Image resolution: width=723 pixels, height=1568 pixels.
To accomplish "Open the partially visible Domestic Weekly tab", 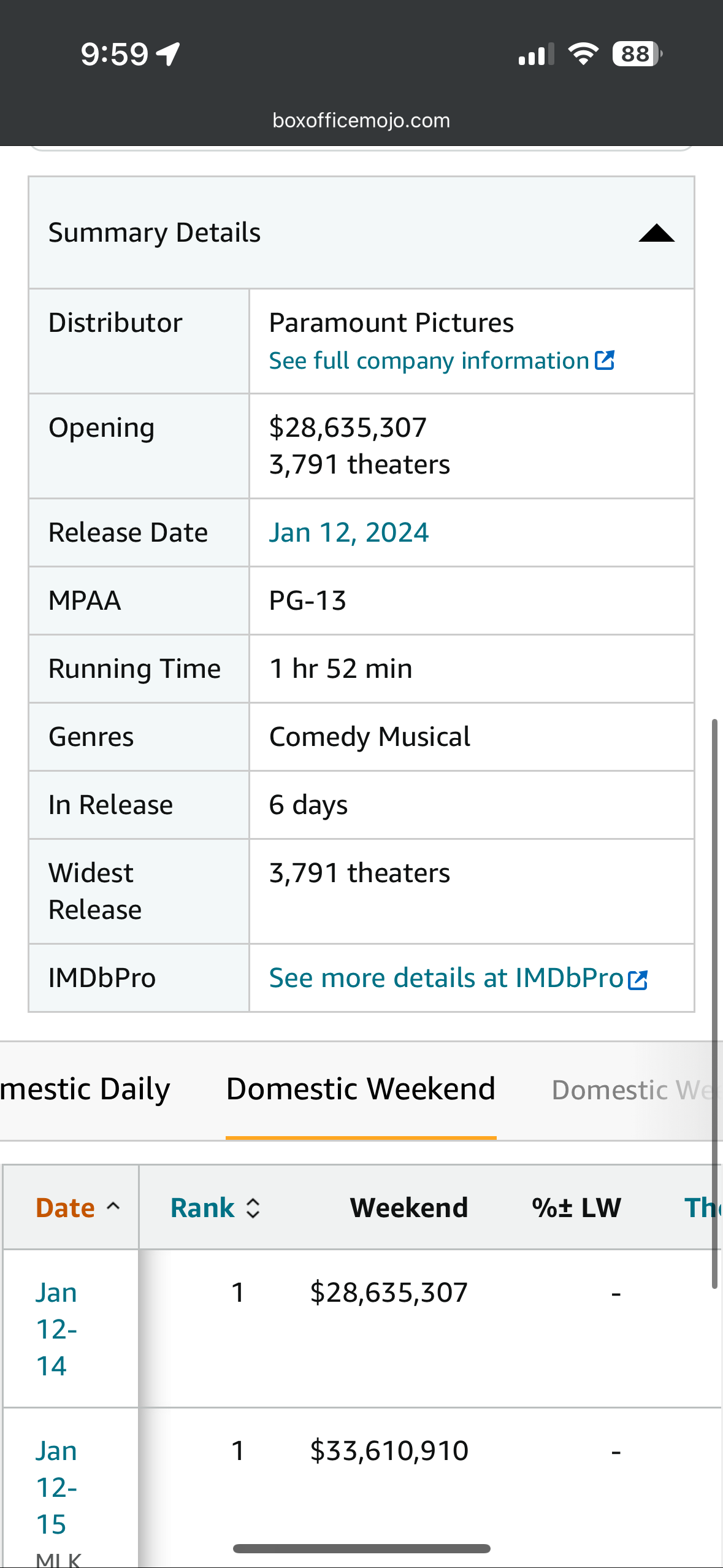I will point(632,1090).
